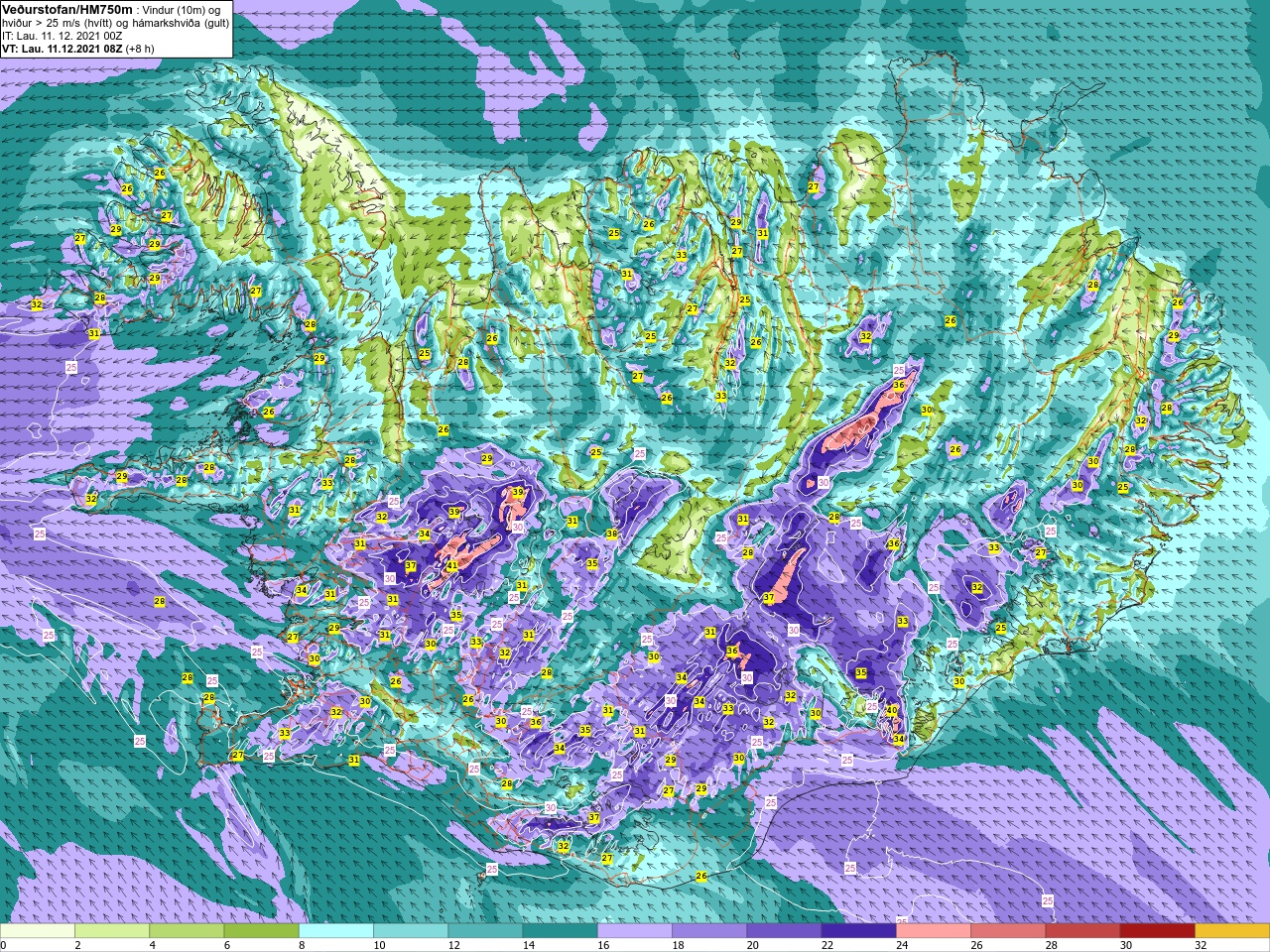Select the red 28–30 legend swatch
Viewport: 1270px width, 952px height.
click(x=1082, y=931)
